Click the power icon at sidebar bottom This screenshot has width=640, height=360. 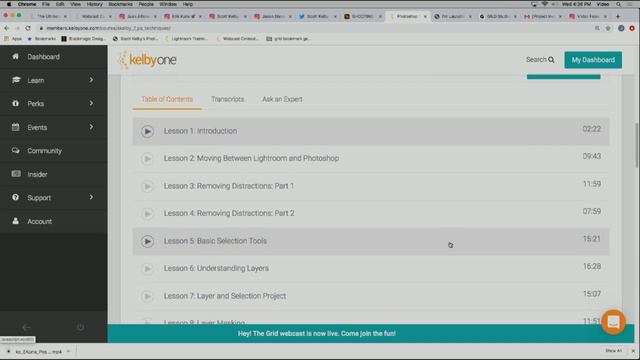80,327
